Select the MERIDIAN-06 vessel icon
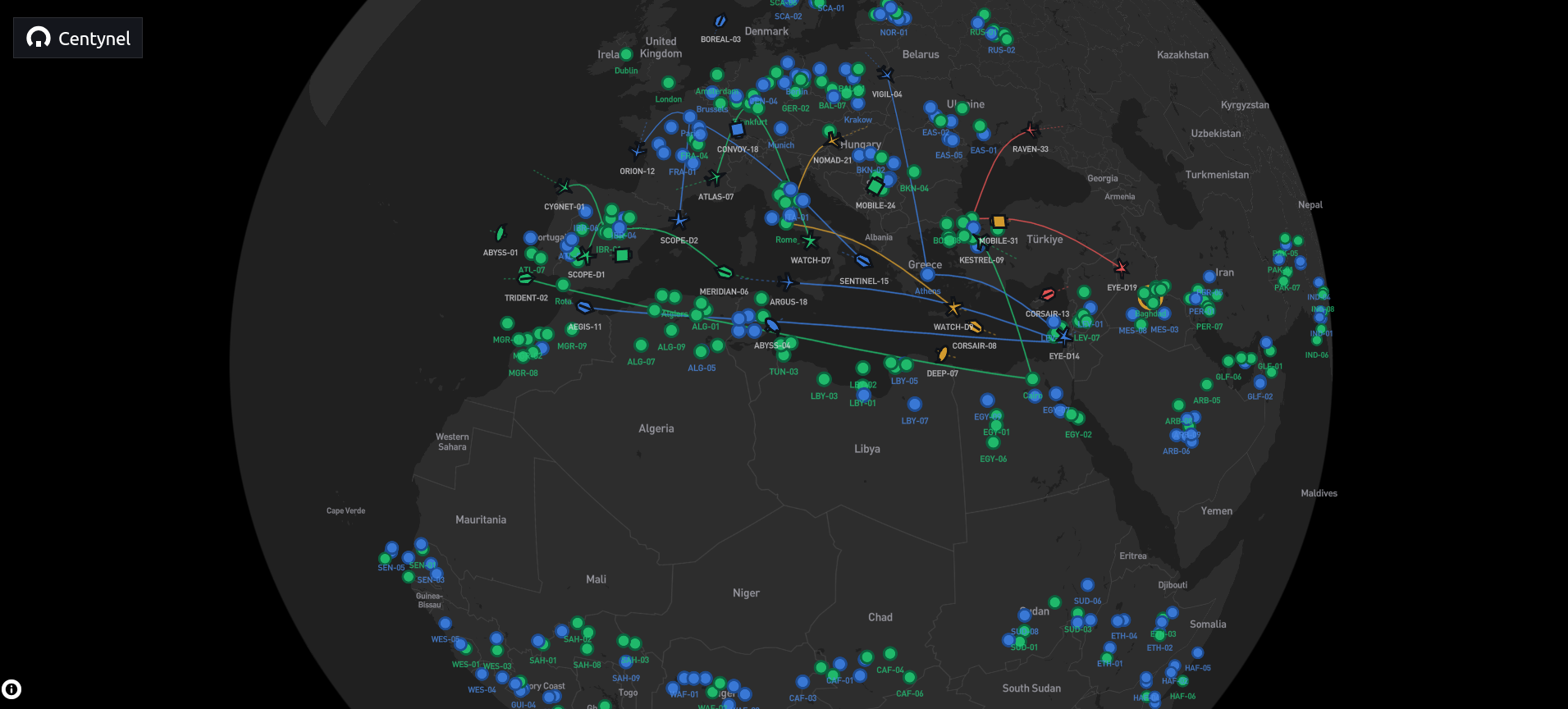Image resolution: width=1568 pixels, height=709 pixels. click(x=725, y=272)
